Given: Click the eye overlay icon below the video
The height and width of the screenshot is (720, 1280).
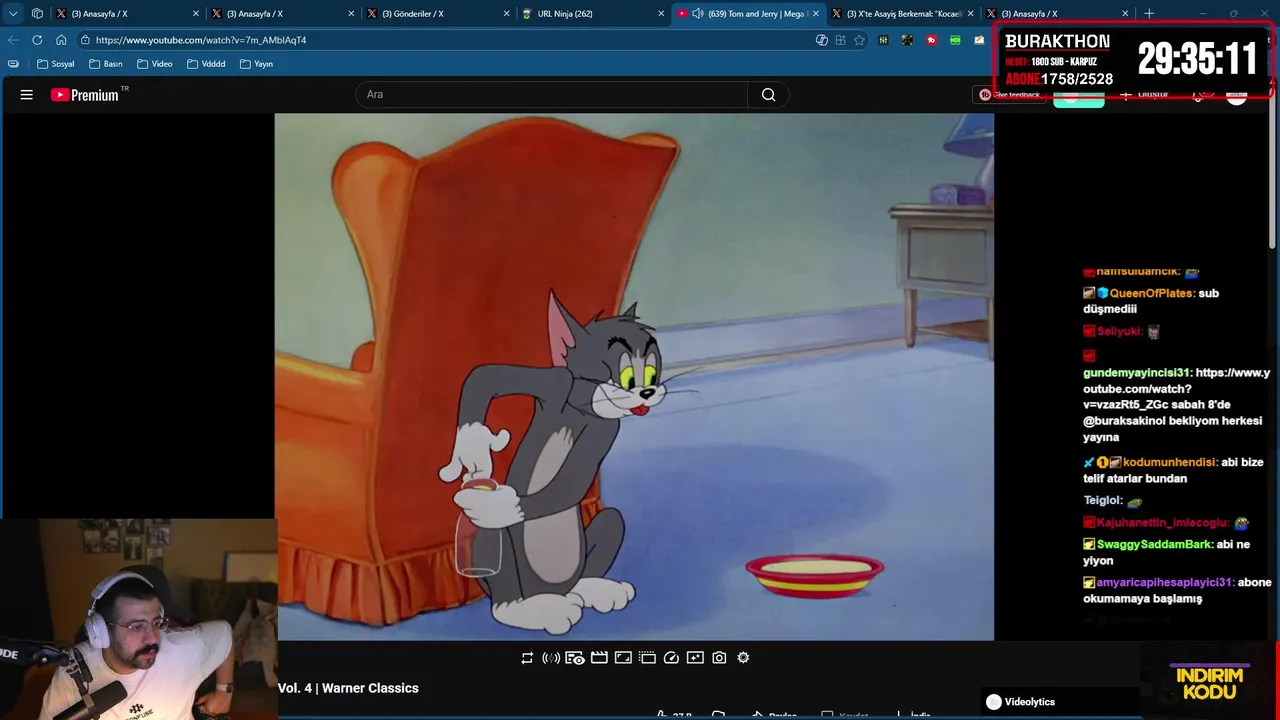Looking at the screenshot, I should click(575, 658).
